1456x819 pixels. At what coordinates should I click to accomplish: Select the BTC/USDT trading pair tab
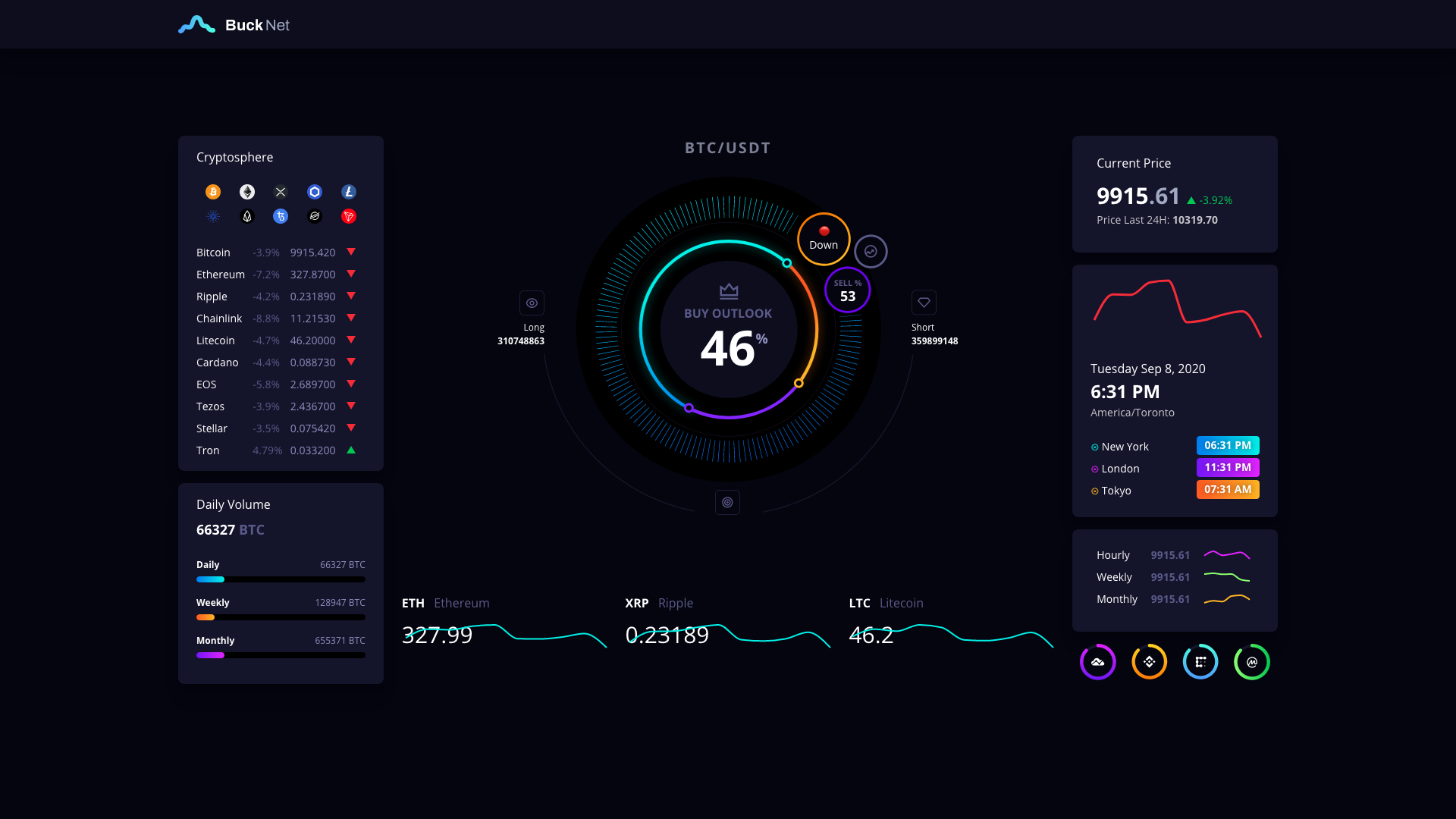coord(727,148)
